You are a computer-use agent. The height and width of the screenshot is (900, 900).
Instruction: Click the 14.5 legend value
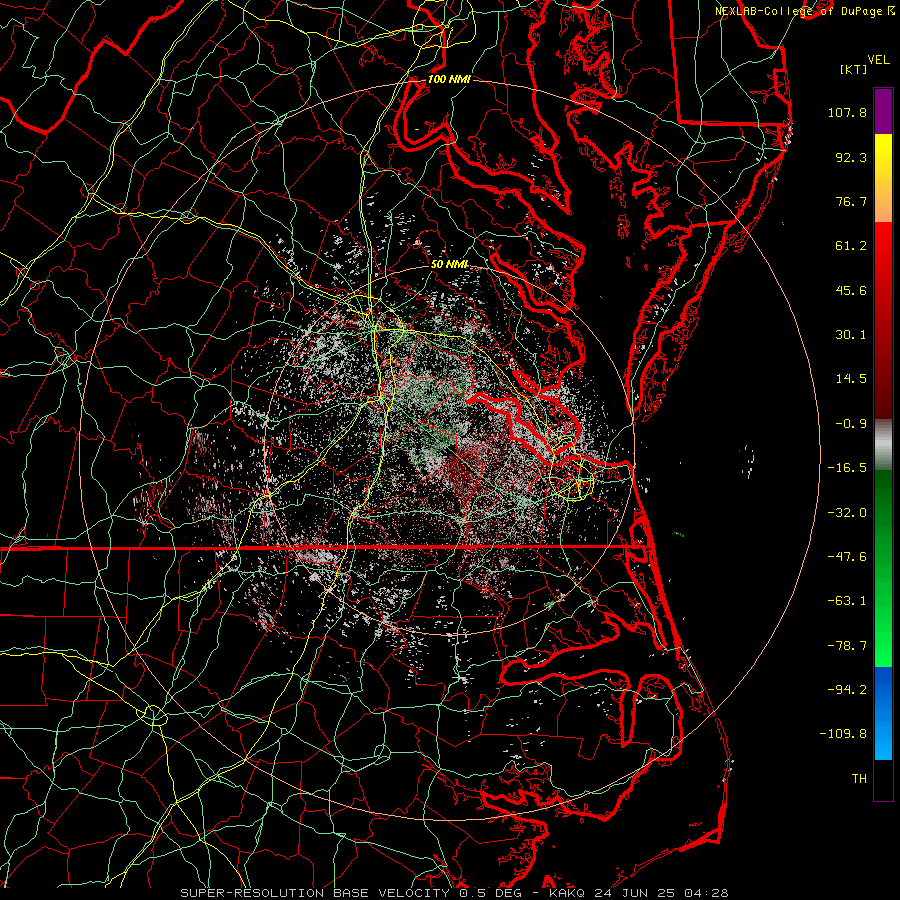pos(851,379)
